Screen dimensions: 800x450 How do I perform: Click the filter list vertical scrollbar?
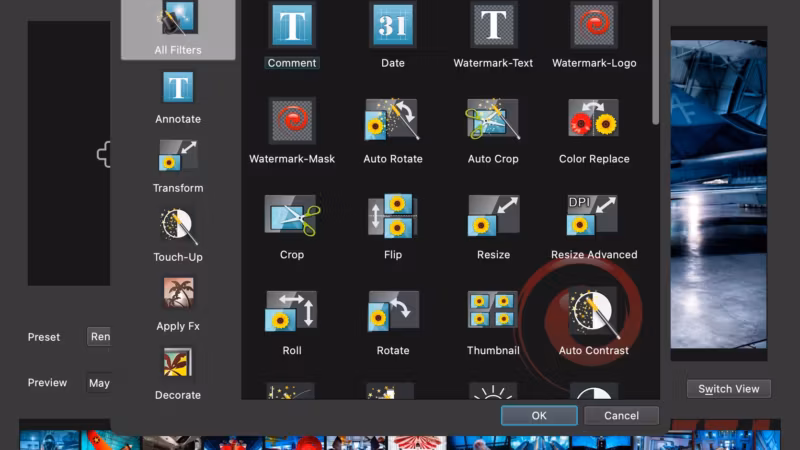tap(656, 61)
